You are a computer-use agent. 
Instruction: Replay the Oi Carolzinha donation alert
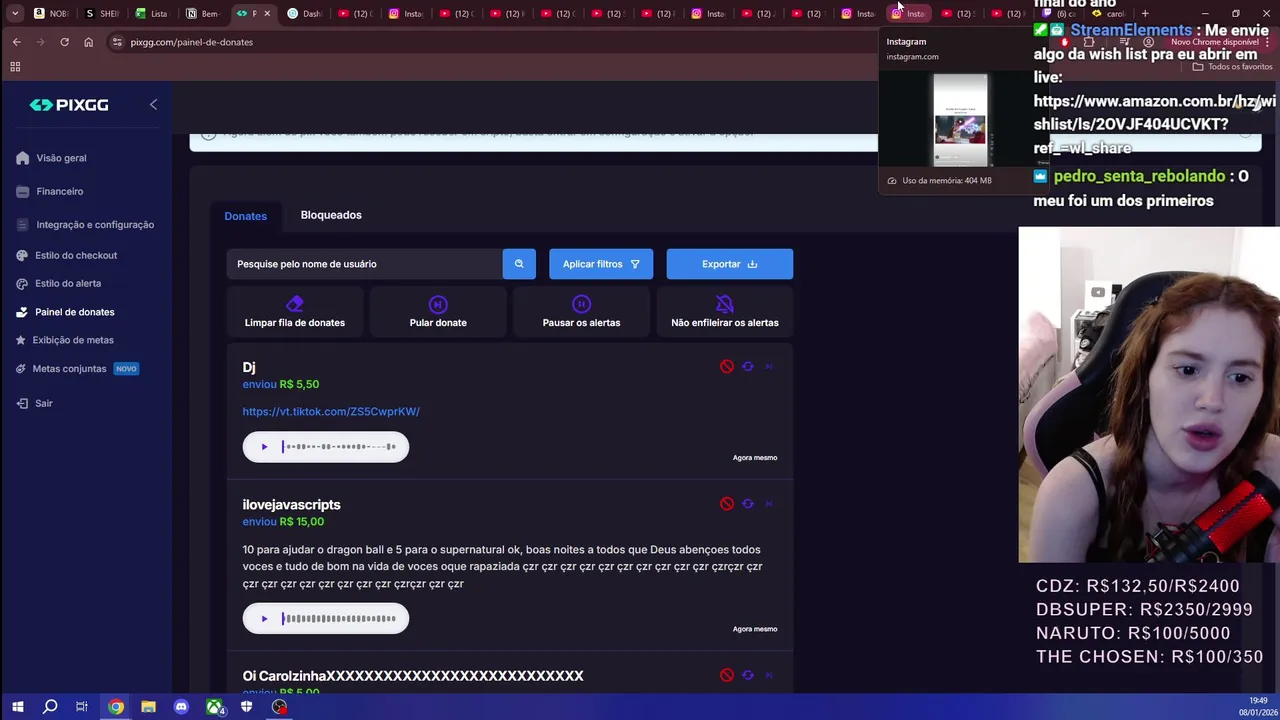coord(748,675)
